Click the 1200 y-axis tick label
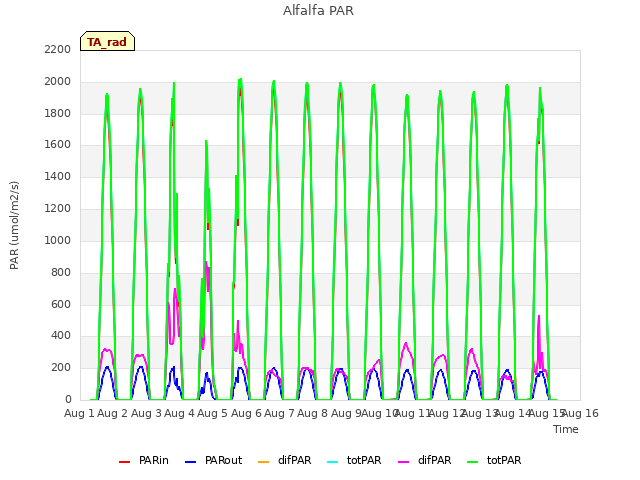 58,208
